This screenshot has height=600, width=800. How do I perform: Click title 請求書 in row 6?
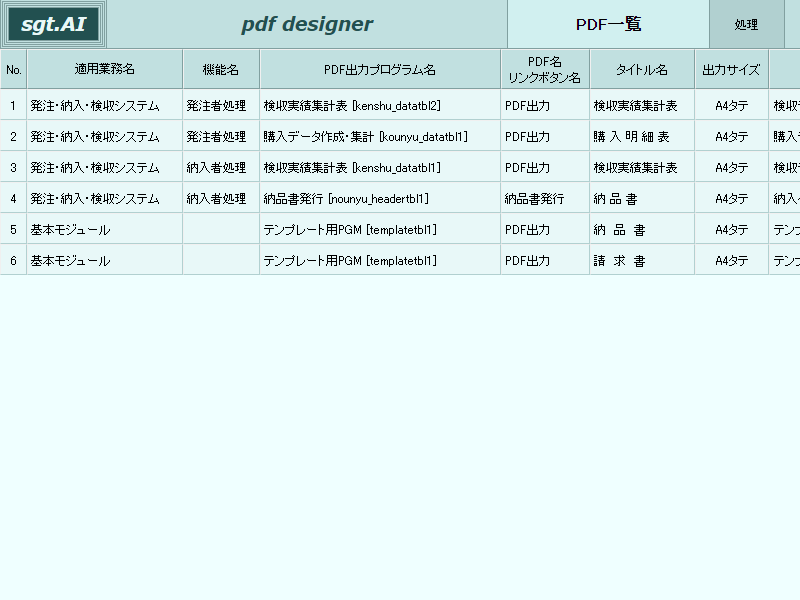pos(619,261)
